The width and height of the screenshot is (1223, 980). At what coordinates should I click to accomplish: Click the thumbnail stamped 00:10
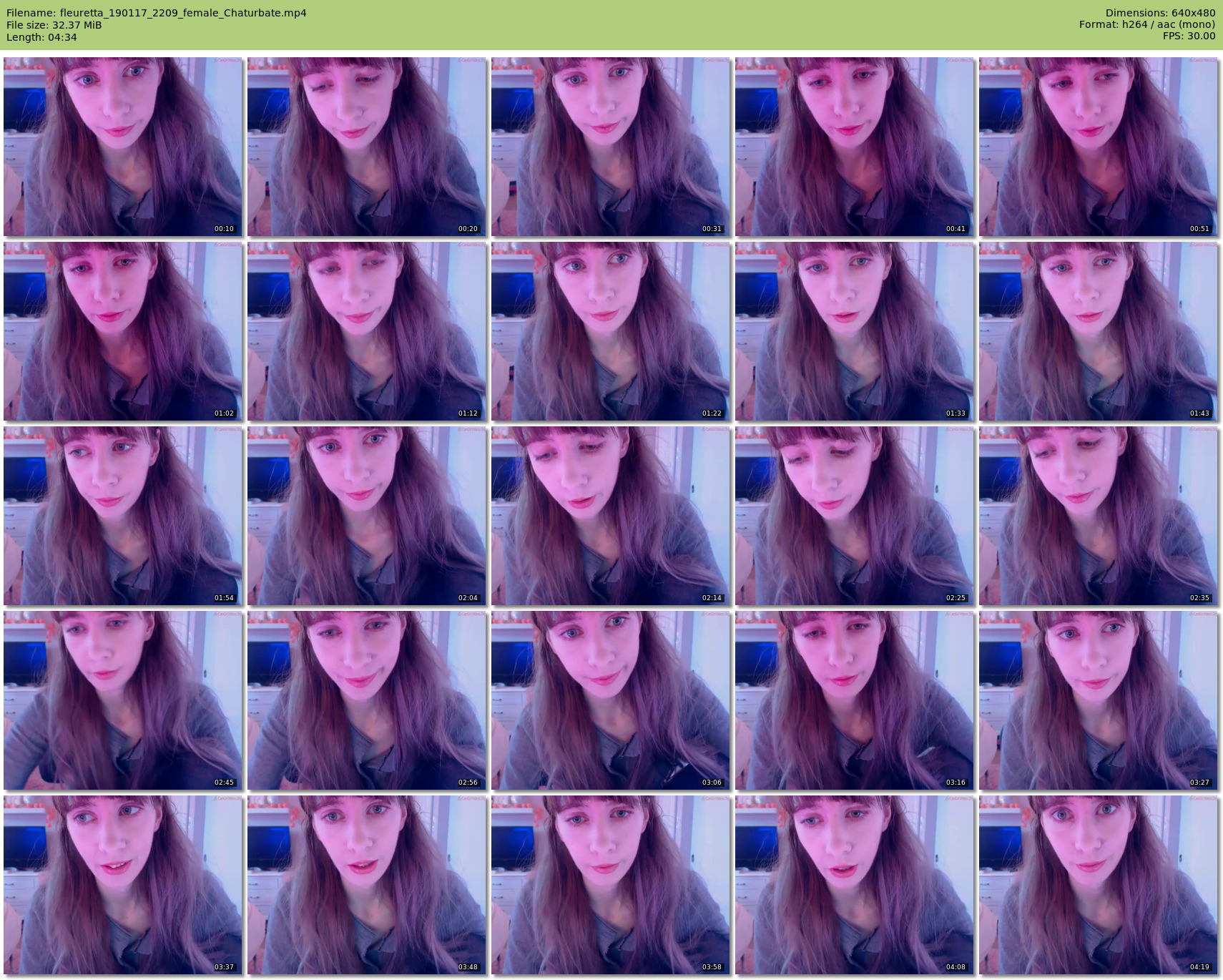click(122, 147)
